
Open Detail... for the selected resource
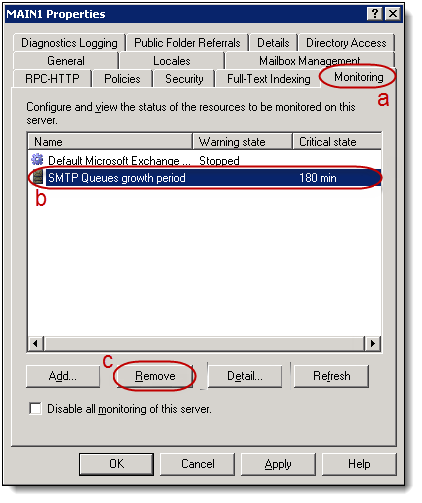click(245, 376)
